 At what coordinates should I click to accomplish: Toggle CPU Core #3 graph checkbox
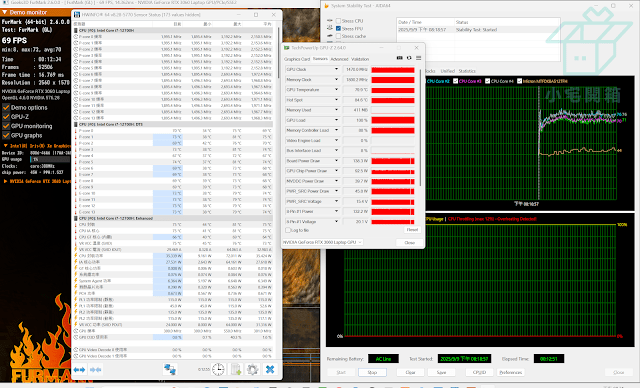456,81
